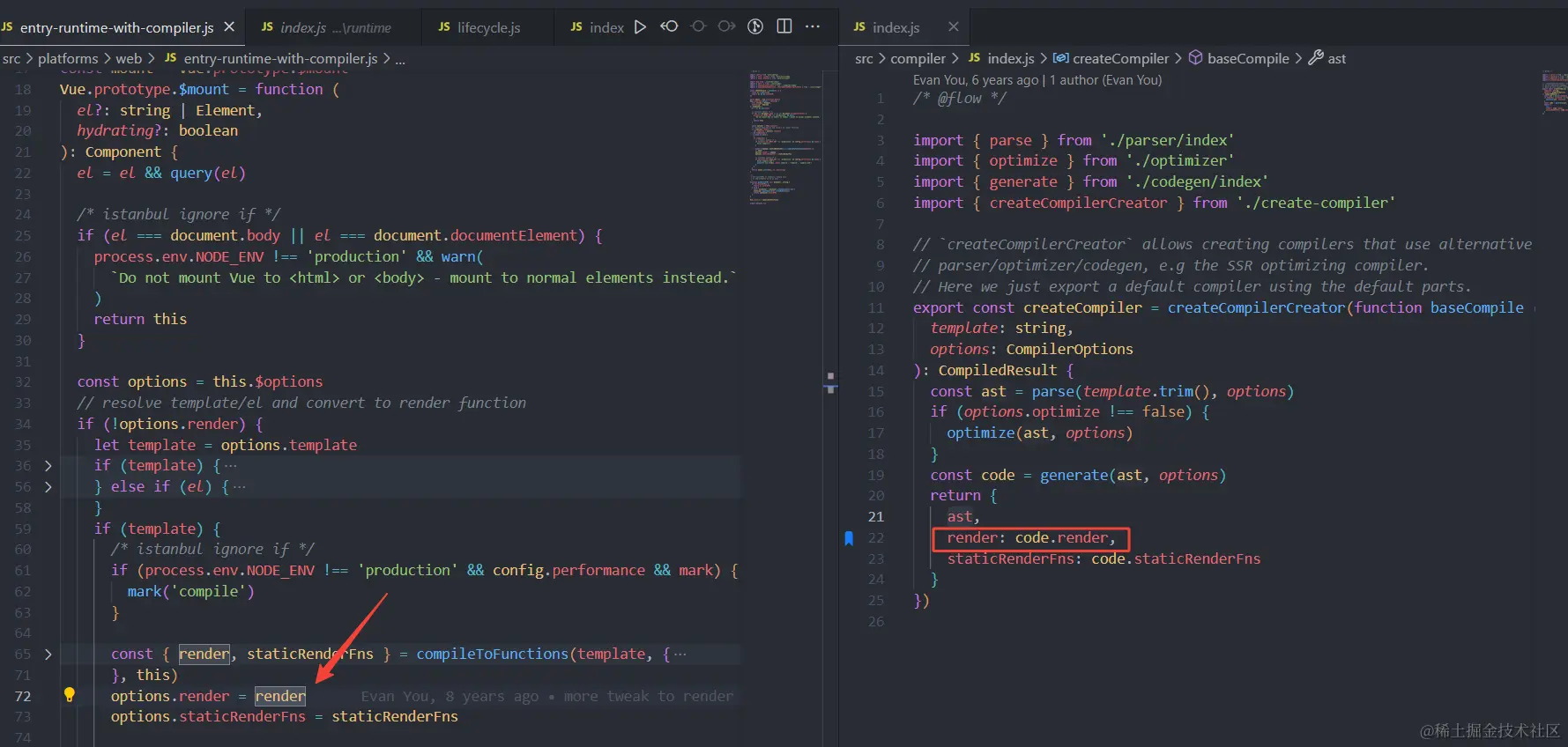Click the git file history icon
1568x747 pixels.
pyautogui.click(x=755, y=26)
